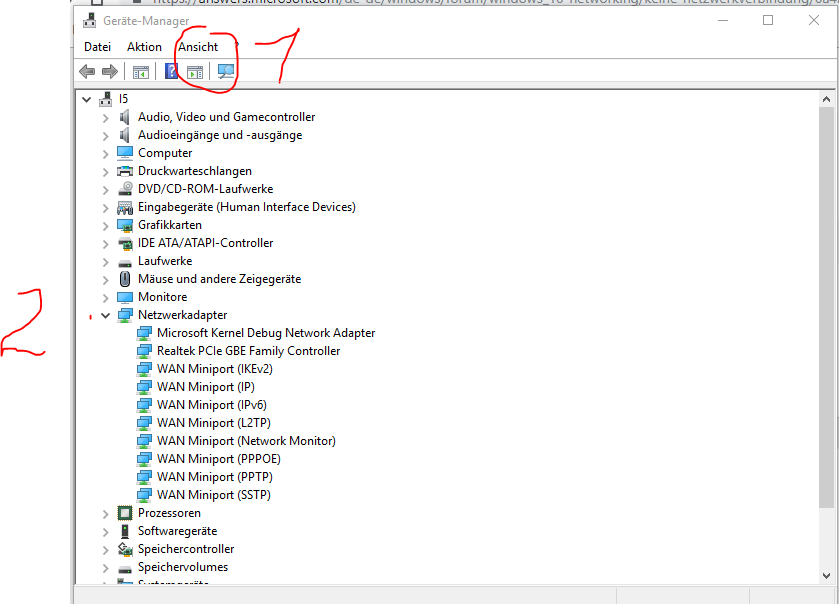The image size is (839, 604).
Task: Click the display adapter icon beside Grafikkarten
Action: (x=125, y=225)
